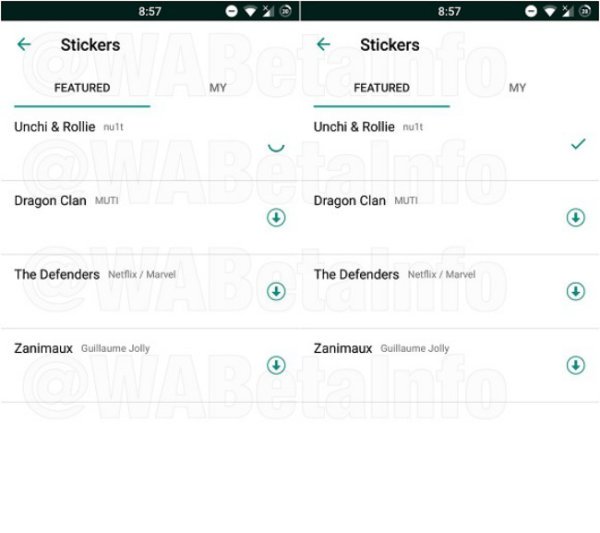Open Dragon Clan pack title on right screen
The width and height of the screenshot is (600, 533).
pyautogui.click(x=350, y=200)
